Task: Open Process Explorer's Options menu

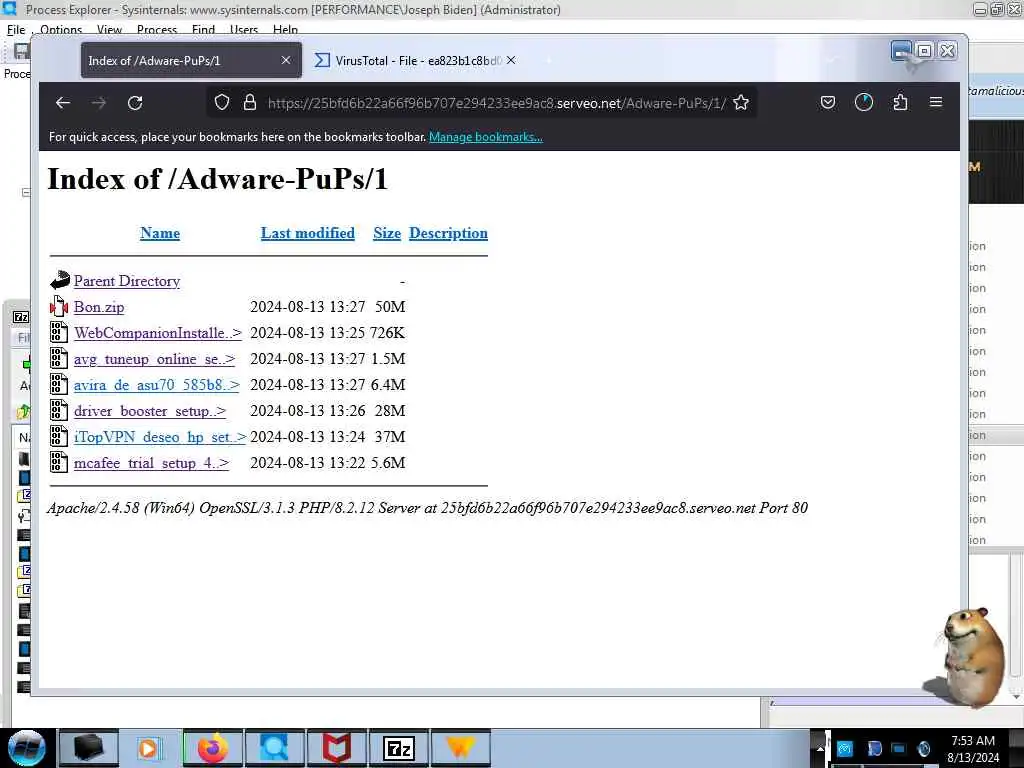Action: (61, 29)
